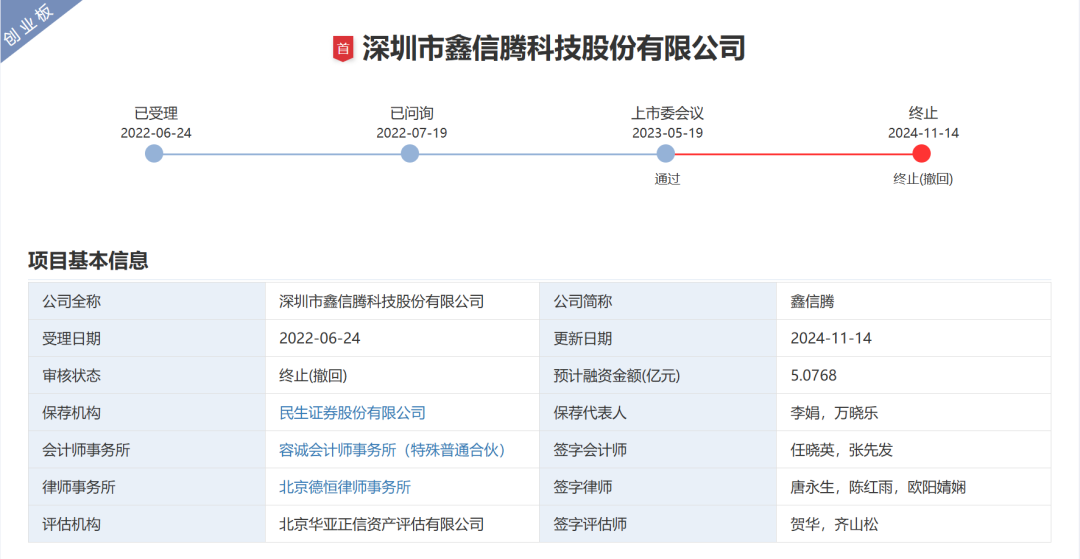Click the 北京华亚正信资产评估有限公司 value cell
1080x559 pixels.
pos(402,525)
